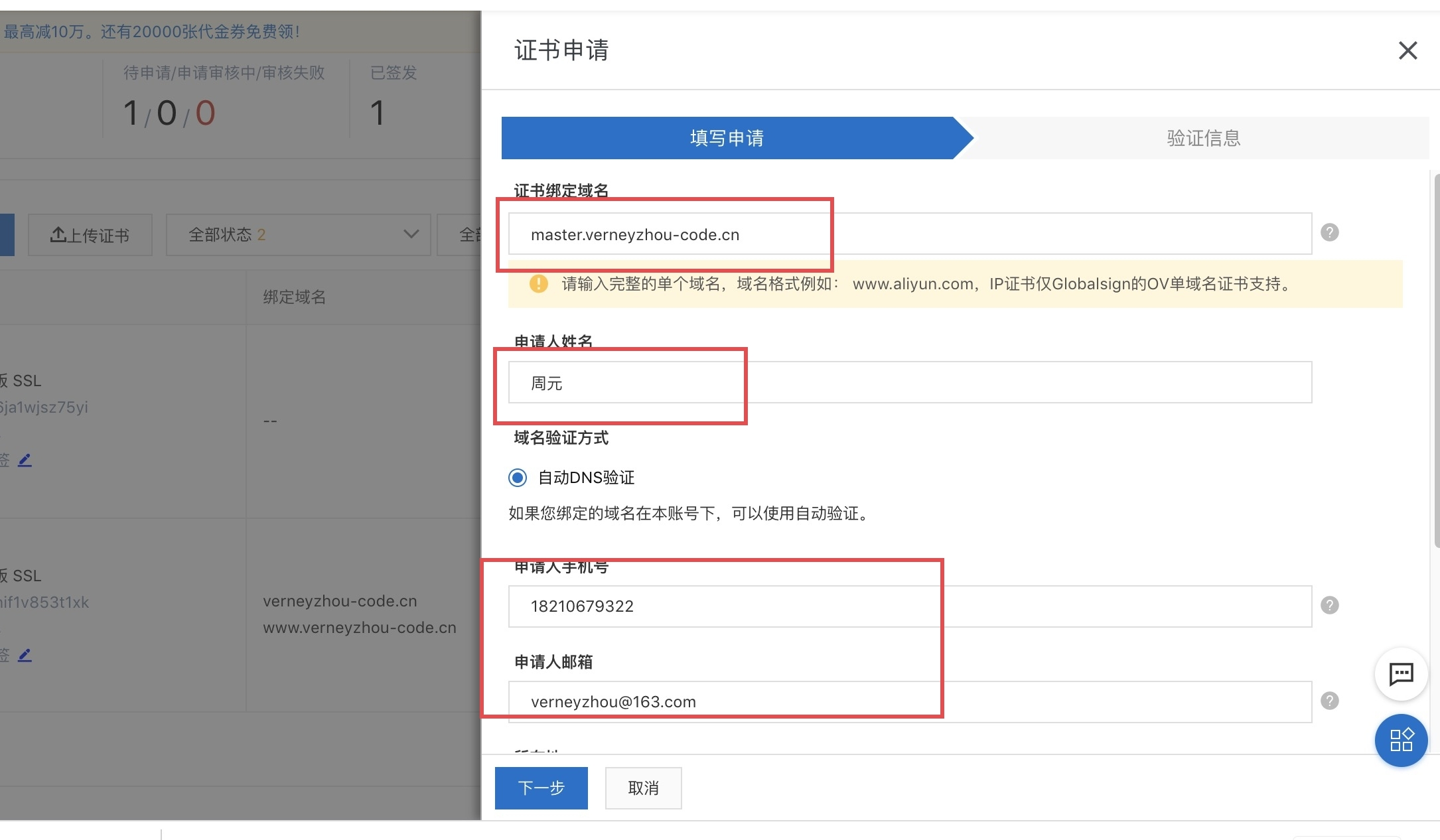Click the 上传证书 button
The image size is (1440, 840).
point(90,235)
